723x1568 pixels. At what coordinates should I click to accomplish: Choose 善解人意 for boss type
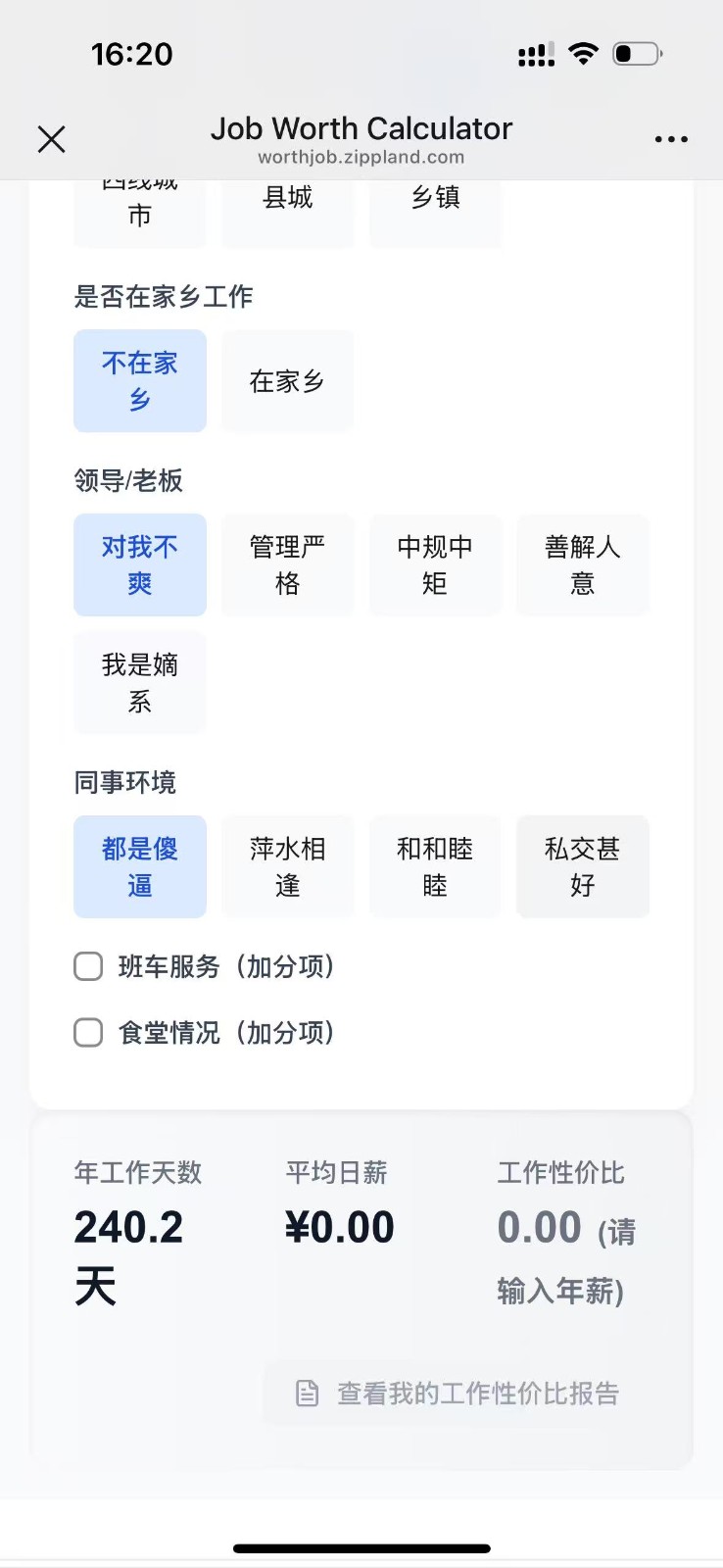[583, 564]
